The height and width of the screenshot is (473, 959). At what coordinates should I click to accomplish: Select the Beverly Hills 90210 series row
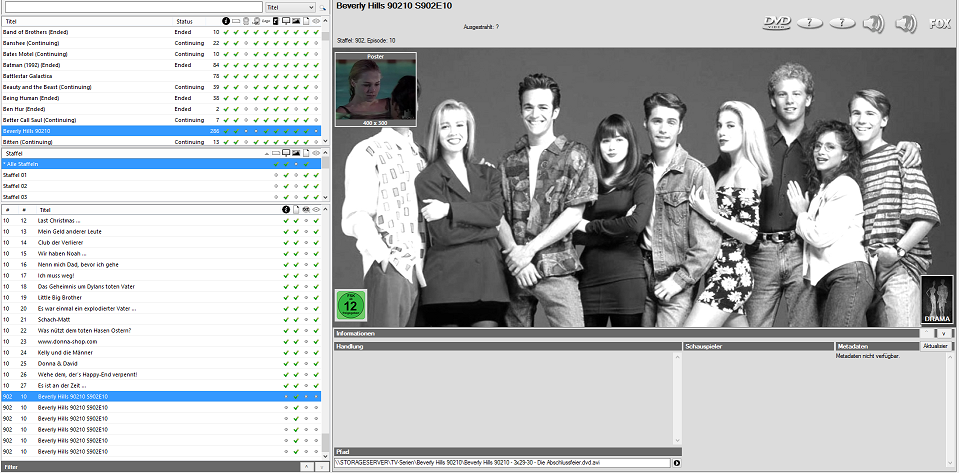click(161, 131)
